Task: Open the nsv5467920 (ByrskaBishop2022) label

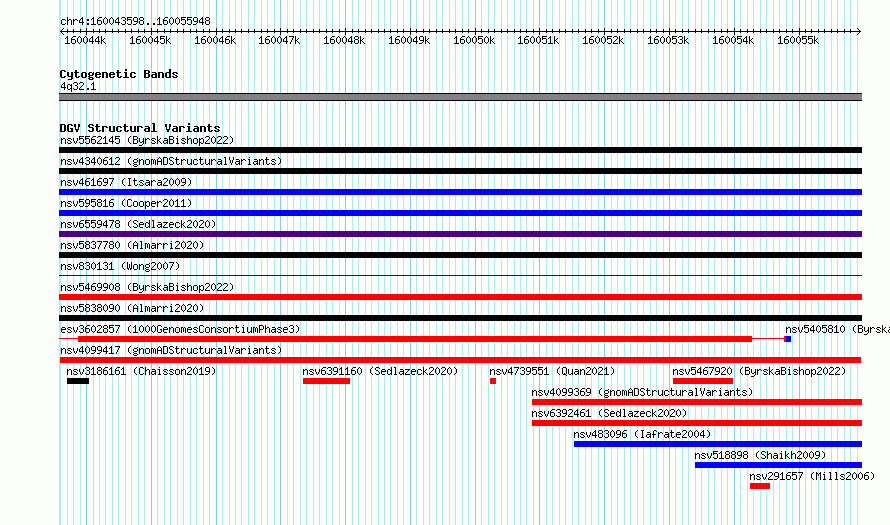Action: [759, 371]
